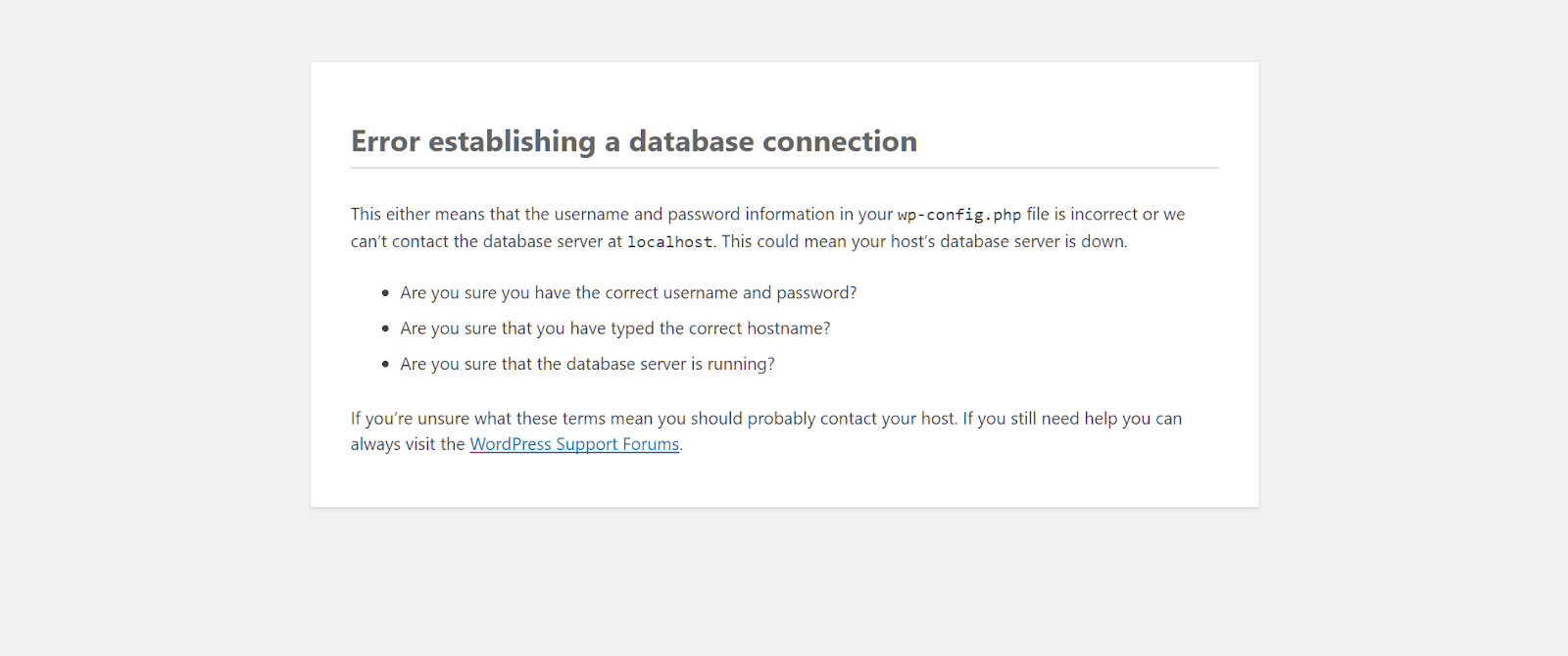Viewport: 1568px width, 656px height.
Task: Click the bullet dot before the server running question
Action: click(385, 364)
